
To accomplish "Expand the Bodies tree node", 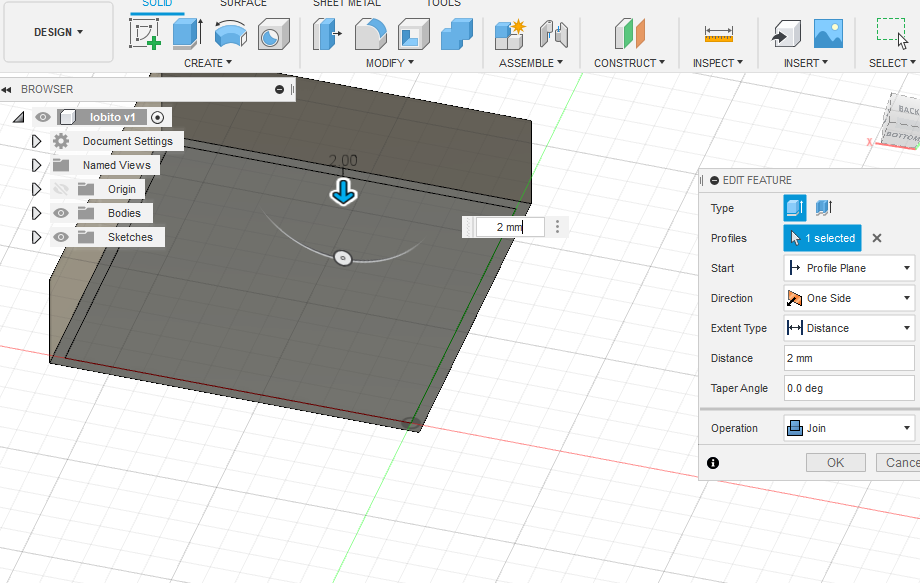I will (x=36, y=213).
